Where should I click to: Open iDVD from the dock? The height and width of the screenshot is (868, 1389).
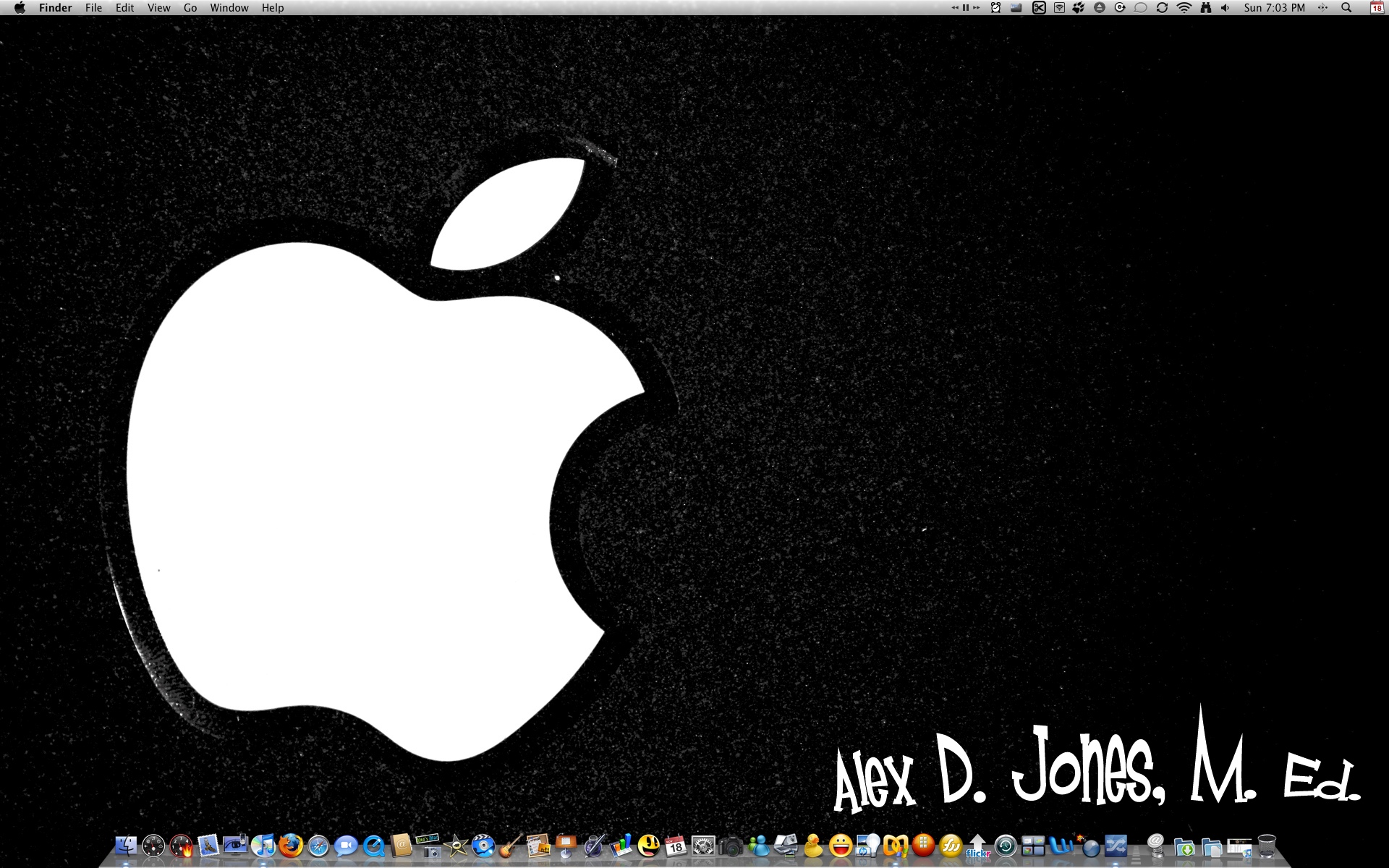[483, 846]
